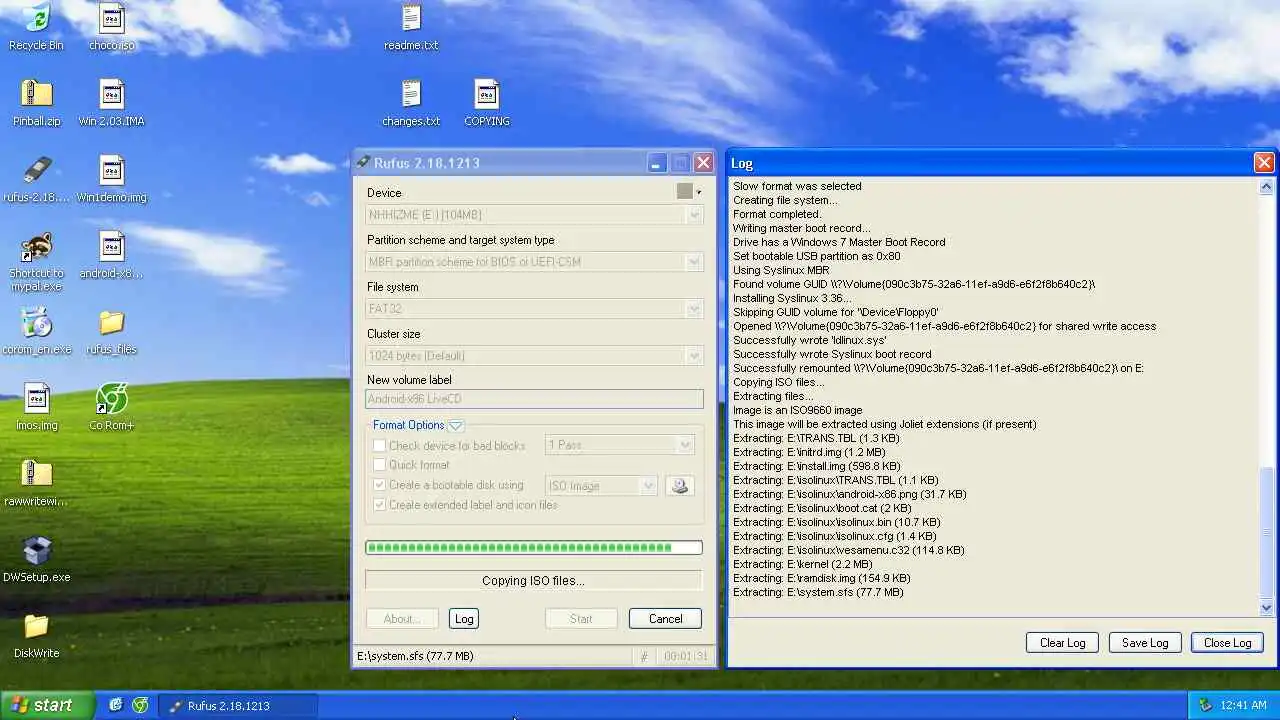The height and width of the screenshot is (720, 1280).
Task: Click the Log button in Rufus
Action: coord(464,619)
